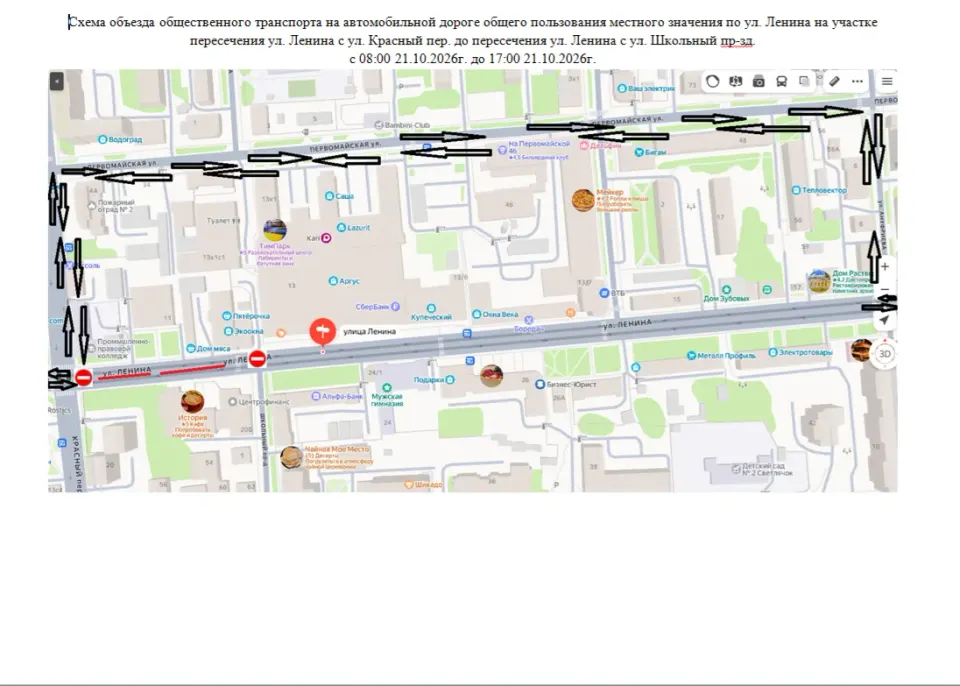Select the Мейкер restaurant photo marker
960x686 pixels.
(x=583, y=200)
